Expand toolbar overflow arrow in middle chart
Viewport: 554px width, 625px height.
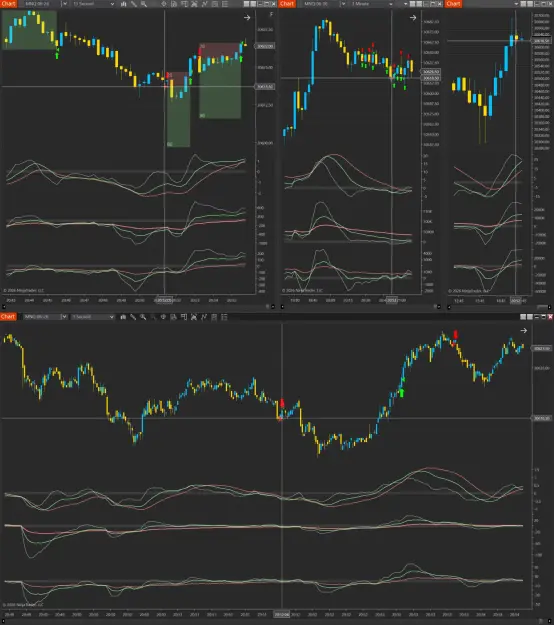coord(406,4)
